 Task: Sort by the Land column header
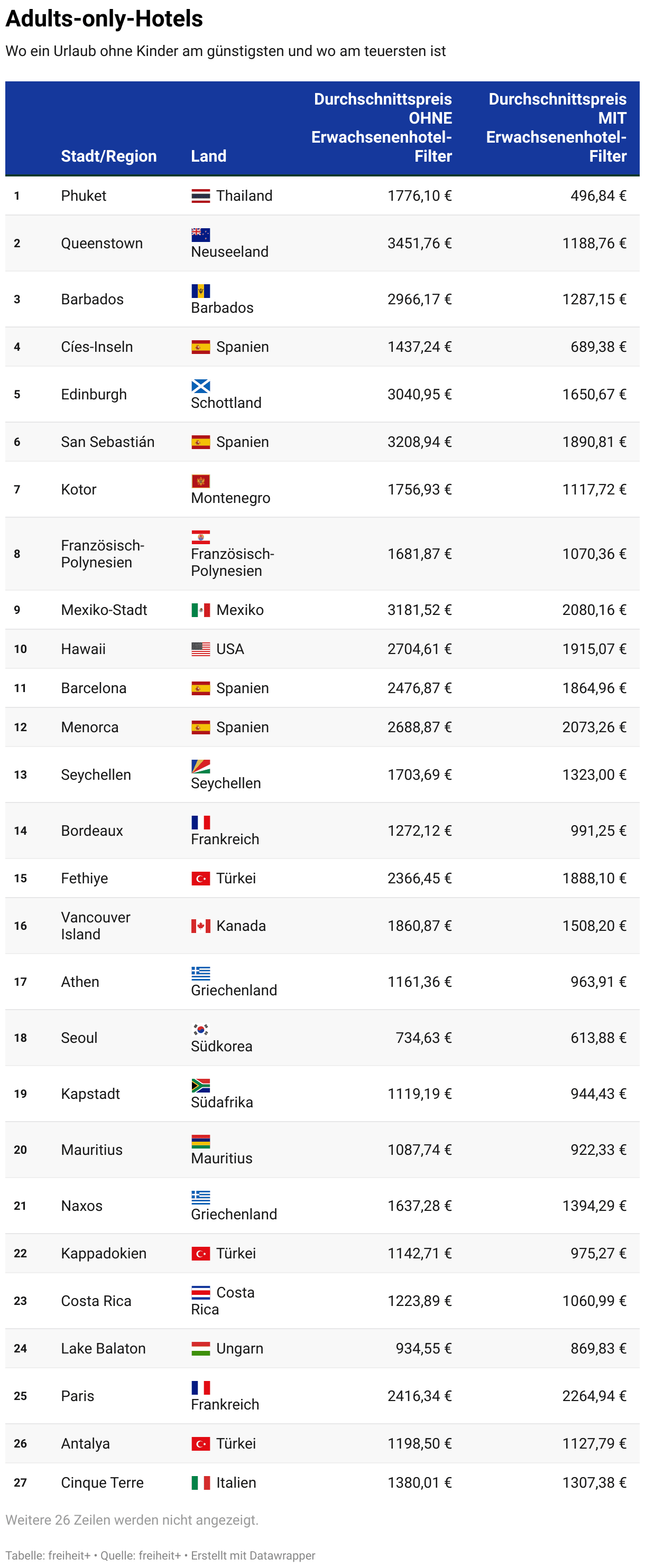pos(209,156)
